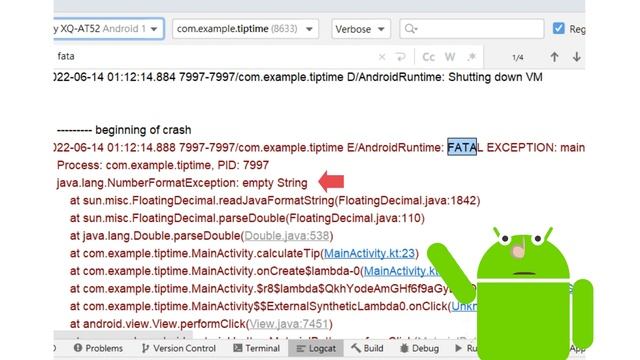Open the Verbose log level dropdown
Viewport: 640px width, 360px height.
(361, 29)
